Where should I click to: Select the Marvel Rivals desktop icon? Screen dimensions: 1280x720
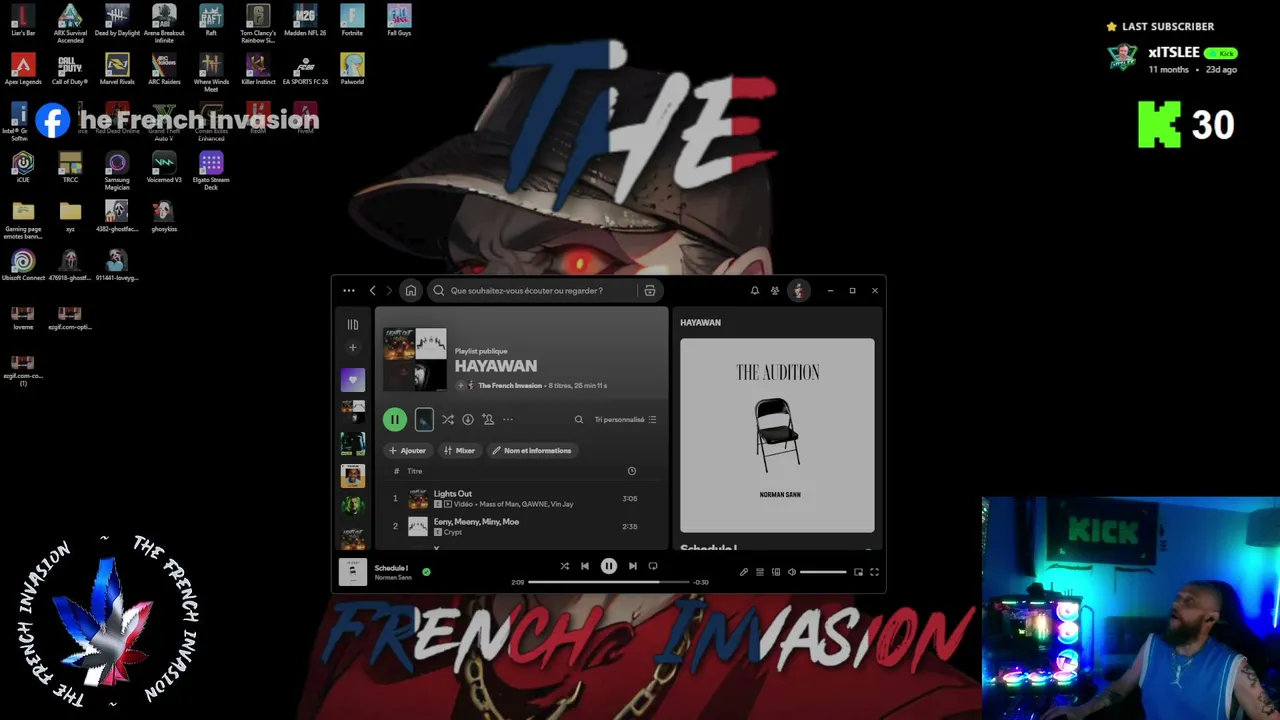[x=117, y=69]
